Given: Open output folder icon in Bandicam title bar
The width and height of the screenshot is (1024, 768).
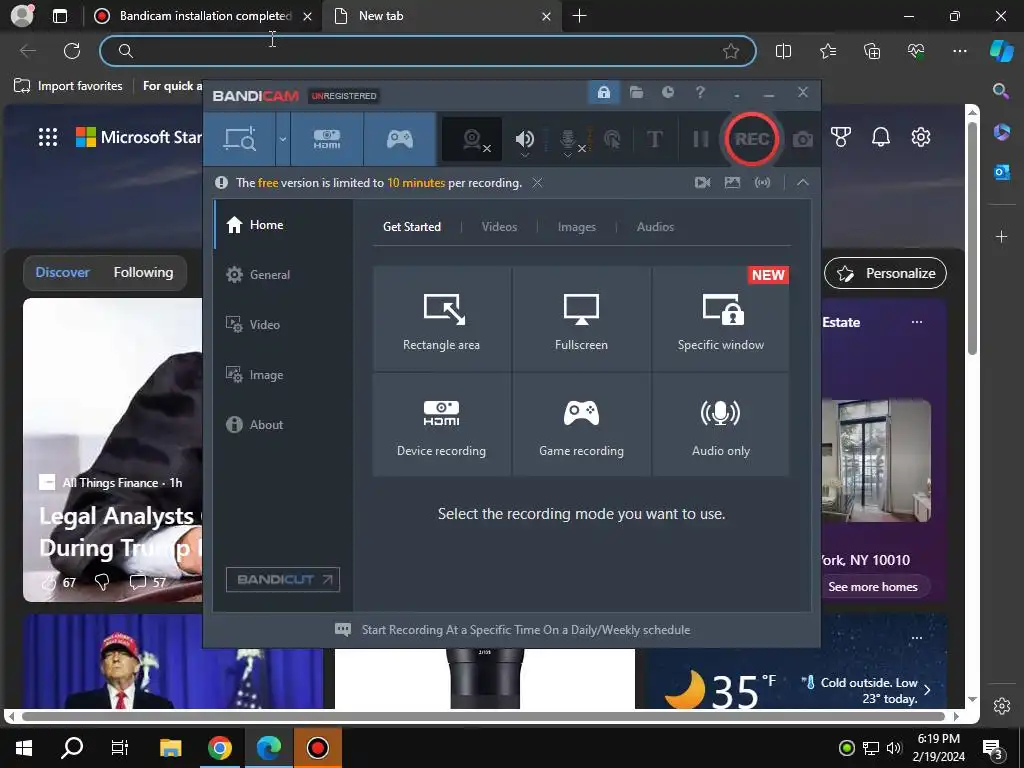Looking at the screenshot, I should (x=636, y=93).
